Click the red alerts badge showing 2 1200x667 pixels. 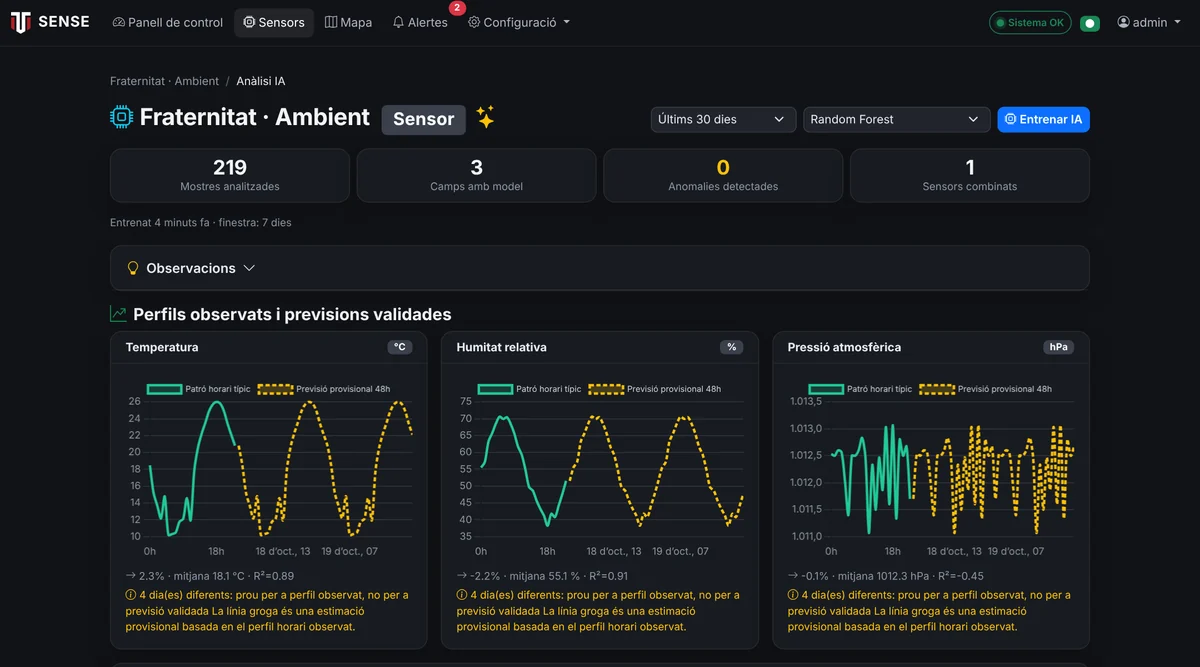coord(457,8)
